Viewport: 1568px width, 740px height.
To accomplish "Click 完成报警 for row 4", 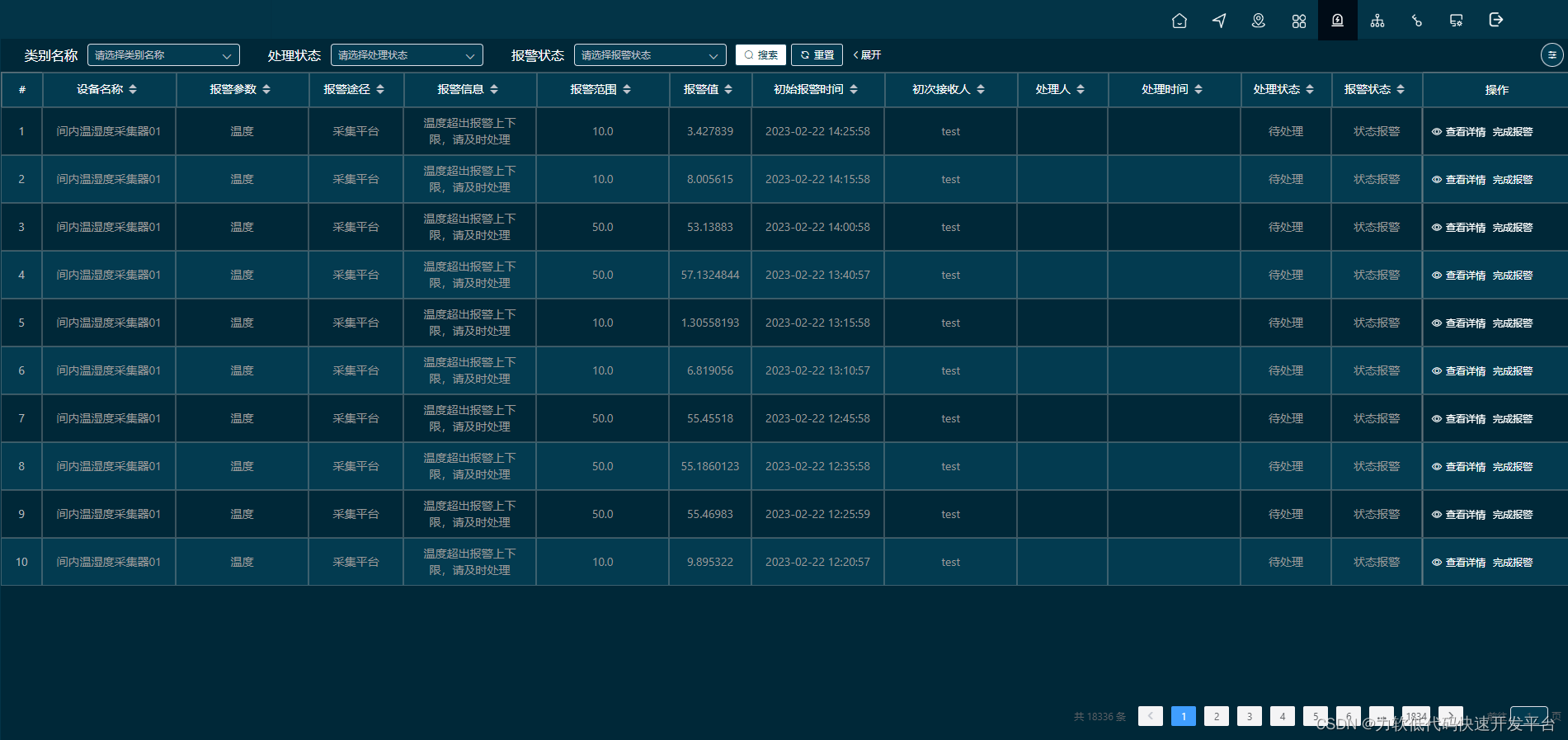I will coord(1513,276).
